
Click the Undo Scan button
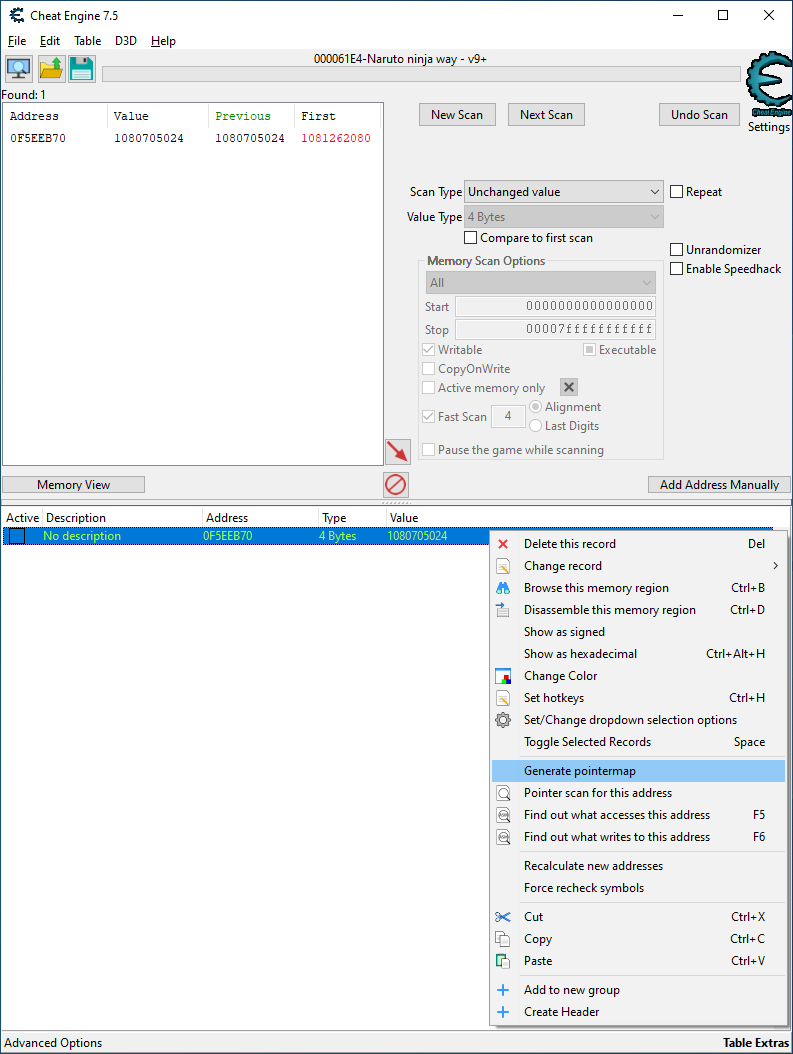(699, 115)
